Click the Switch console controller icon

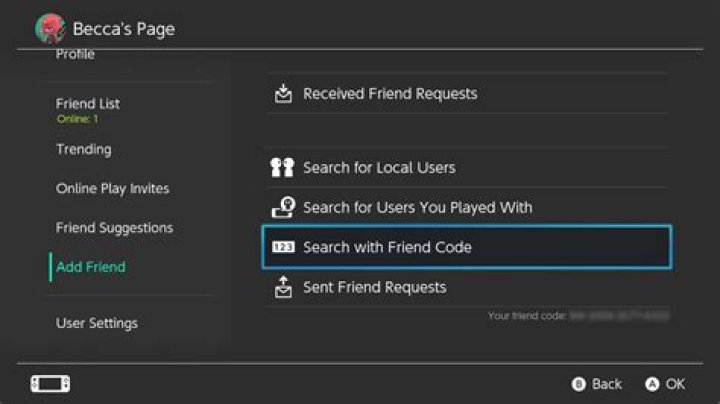51,384
